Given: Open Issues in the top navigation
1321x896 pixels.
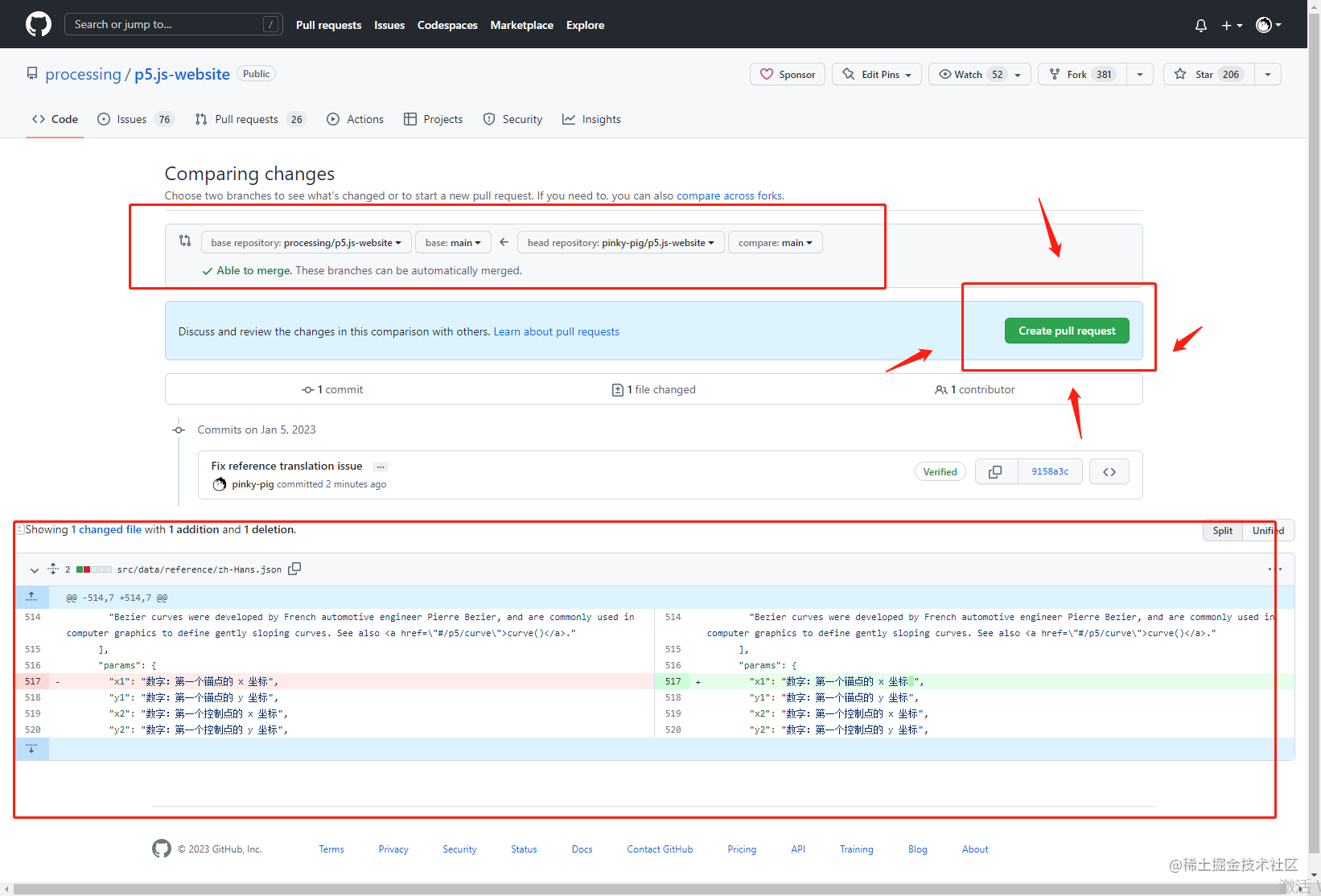Looking at the screenshot, I should [389, 25].
